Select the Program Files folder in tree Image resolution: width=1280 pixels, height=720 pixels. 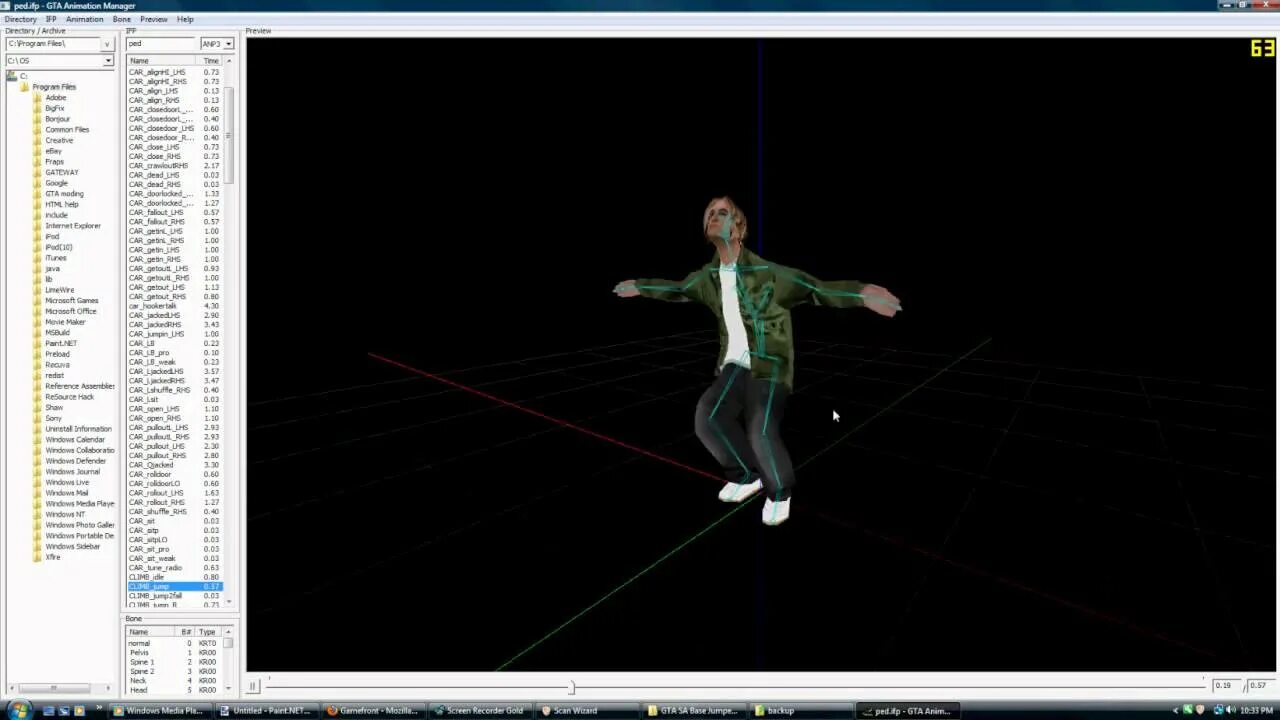[54, 87]
